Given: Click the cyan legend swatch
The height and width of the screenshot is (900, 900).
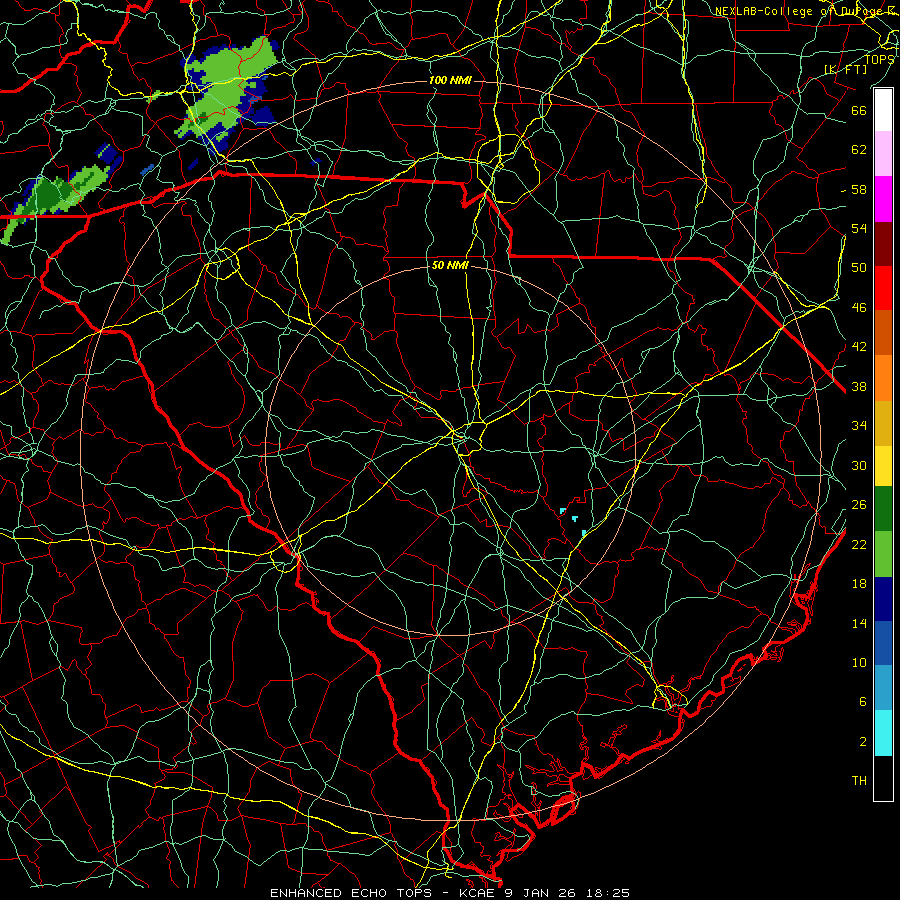Looking at the screenshot, I should click(883, 733).
